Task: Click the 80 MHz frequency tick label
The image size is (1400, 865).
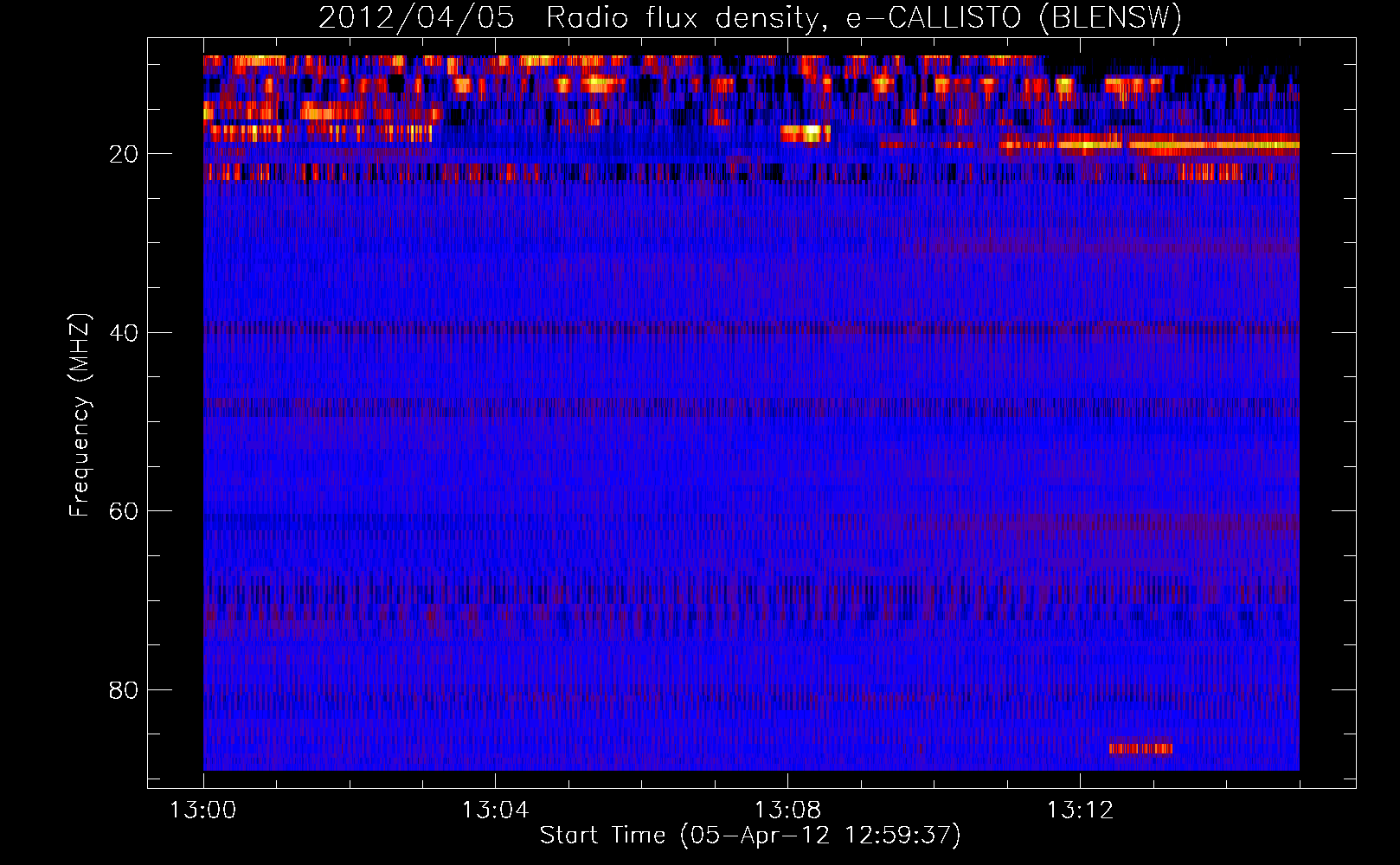Action: (124, 690)
